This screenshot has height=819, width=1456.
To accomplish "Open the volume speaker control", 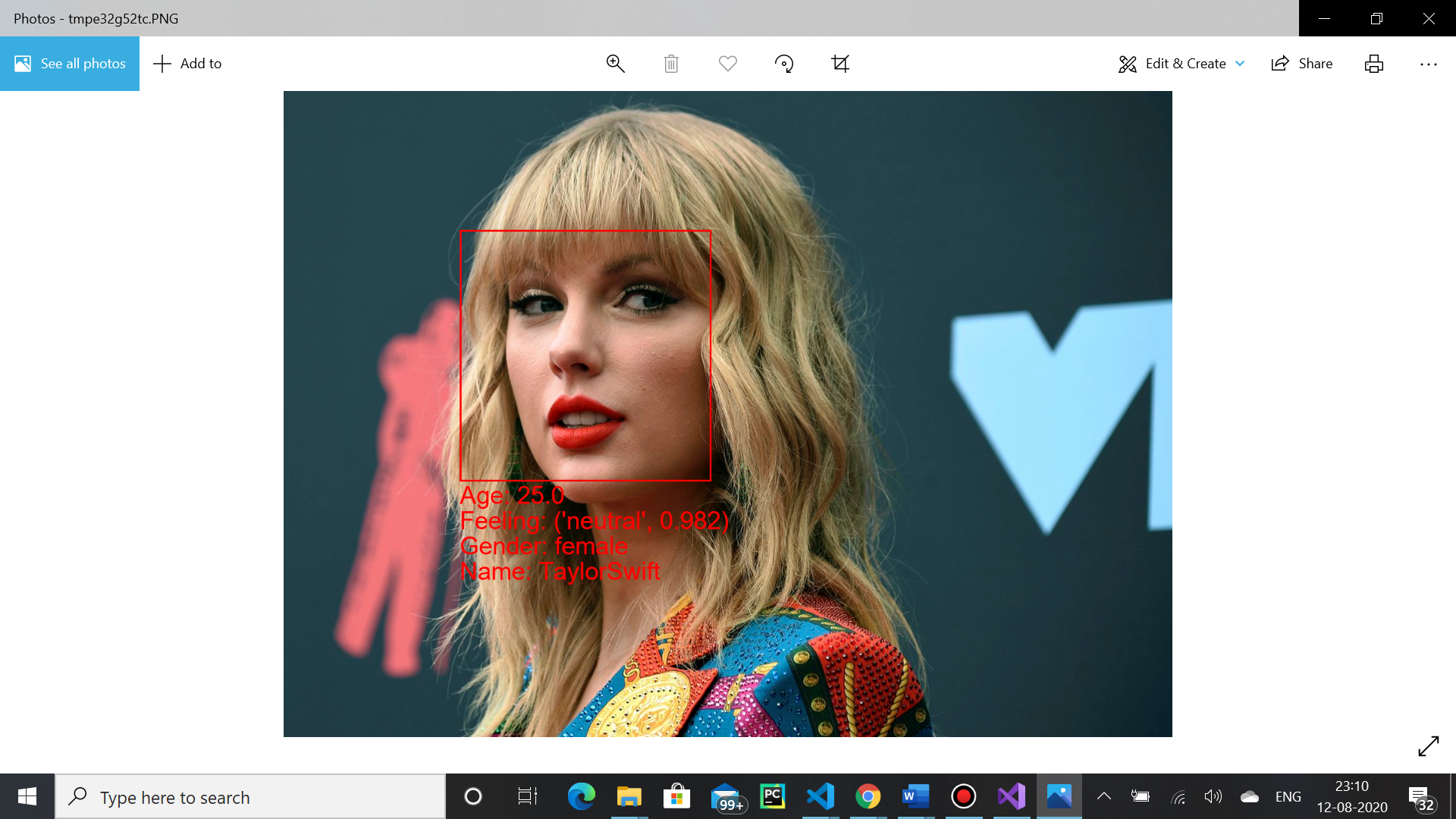I will [x=1213, y=796].
